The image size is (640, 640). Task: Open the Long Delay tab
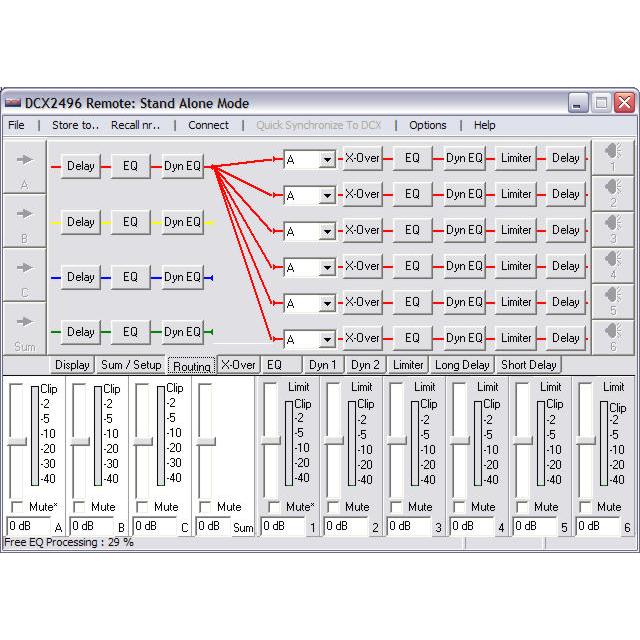coord(462,365)
